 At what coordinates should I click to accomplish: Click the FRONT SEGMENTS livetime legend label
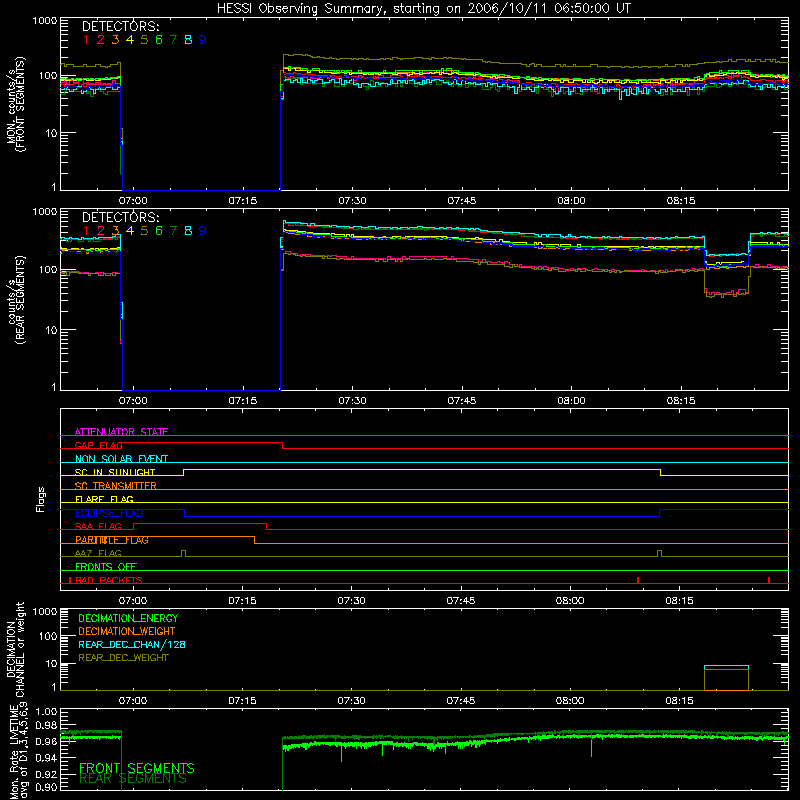pos(137,768)
